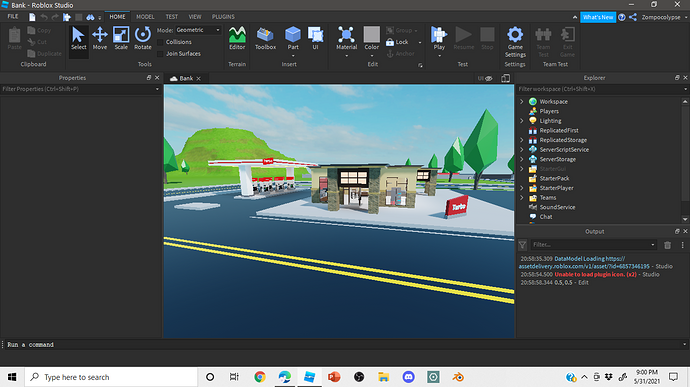The image size is (690, 387).
Task: Open Discord from taskbar
Action: [408, 377]
